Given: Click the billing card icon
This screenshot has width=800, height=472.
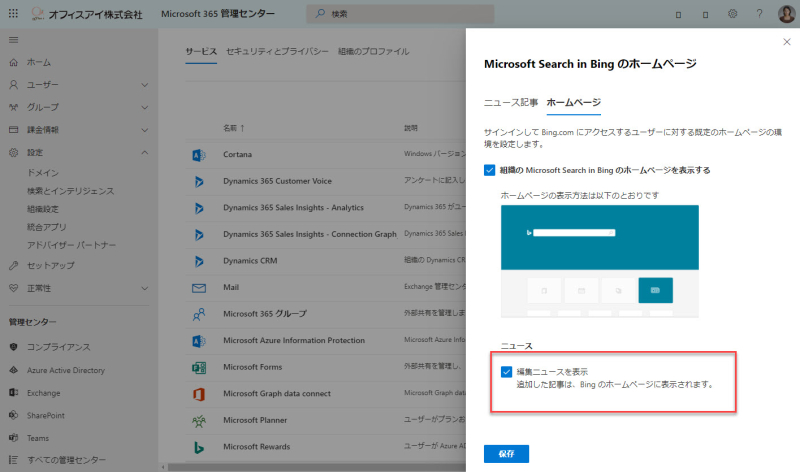Looking at the screenshot, I should pyautogui.click(x=14, y=130).
